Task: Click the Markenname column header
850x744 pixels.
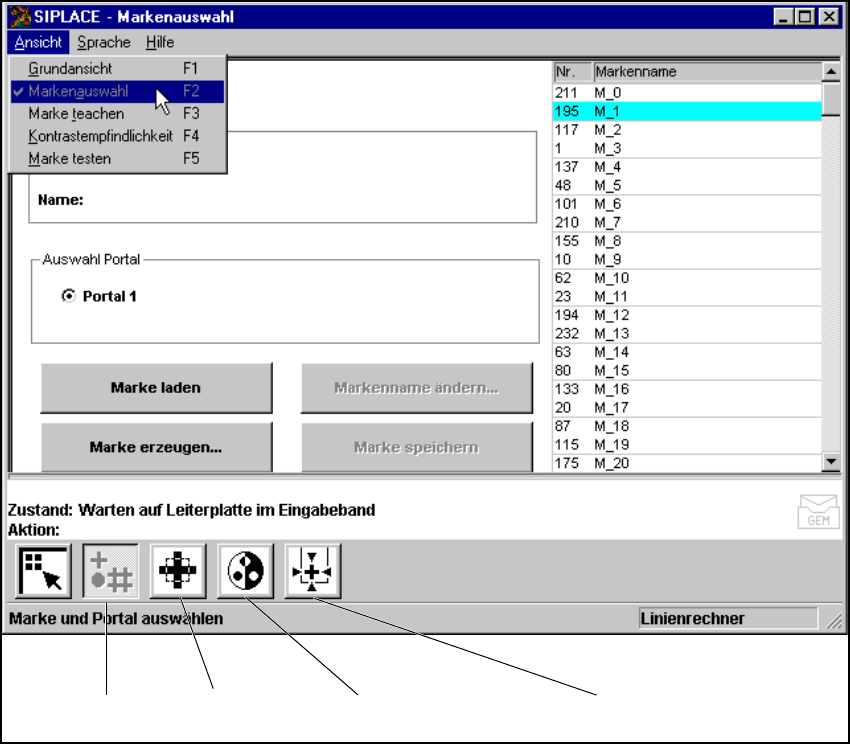Action: click(707, 72)
